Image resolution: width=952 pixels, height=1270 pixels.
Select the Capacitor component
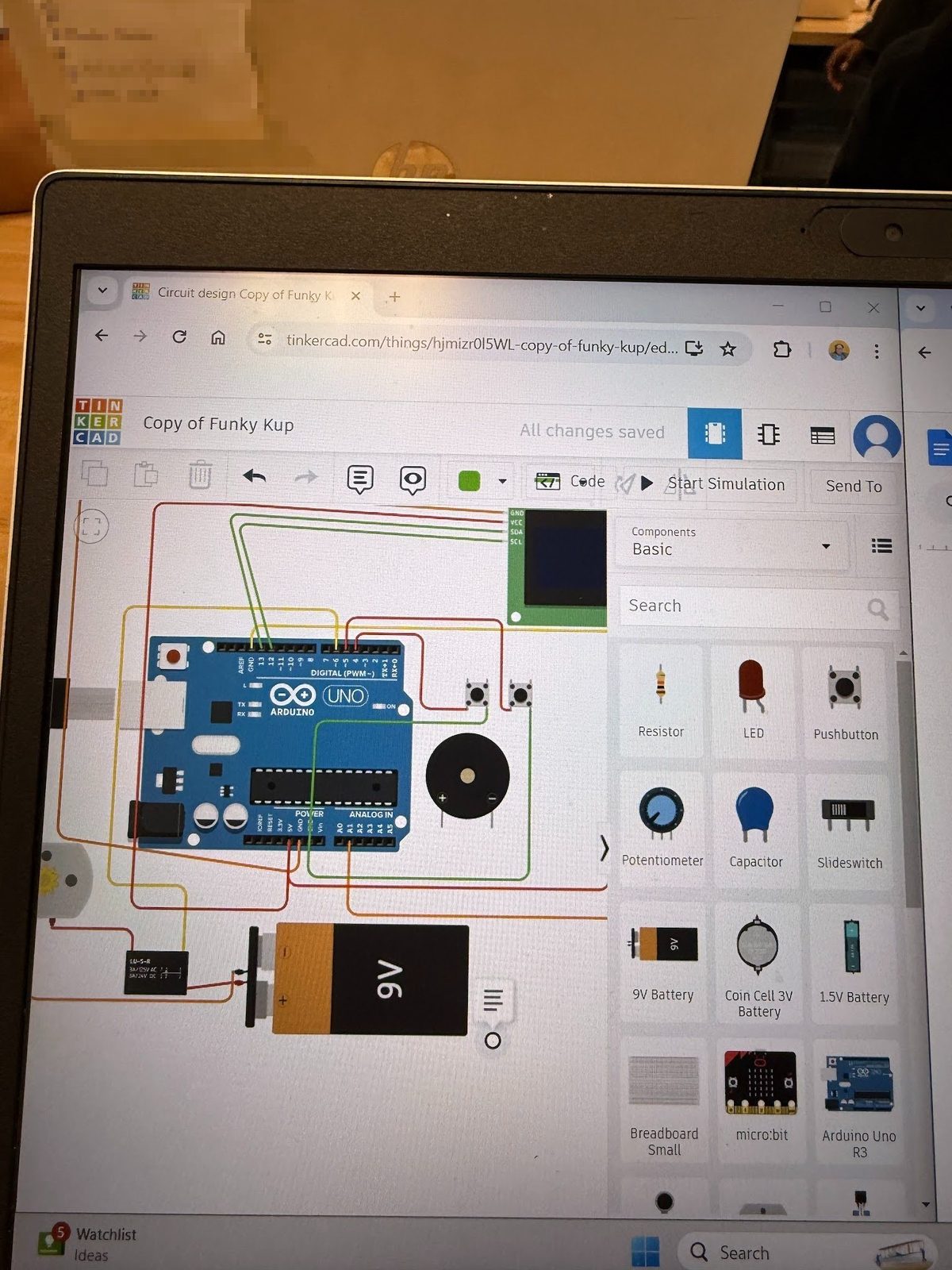click(755, 829)
